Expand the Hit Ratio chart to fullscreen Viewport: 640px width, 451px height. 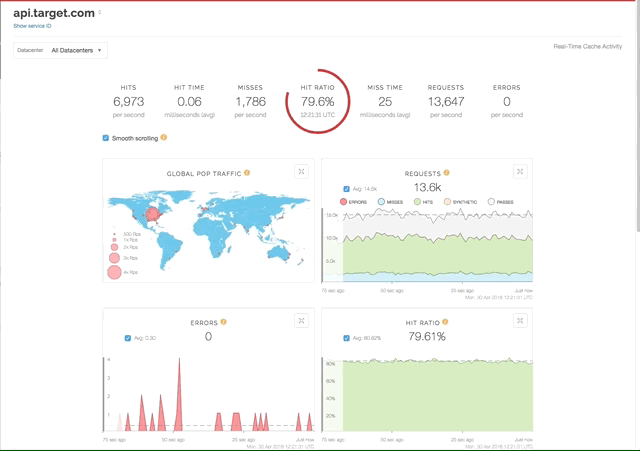point(520,321)
